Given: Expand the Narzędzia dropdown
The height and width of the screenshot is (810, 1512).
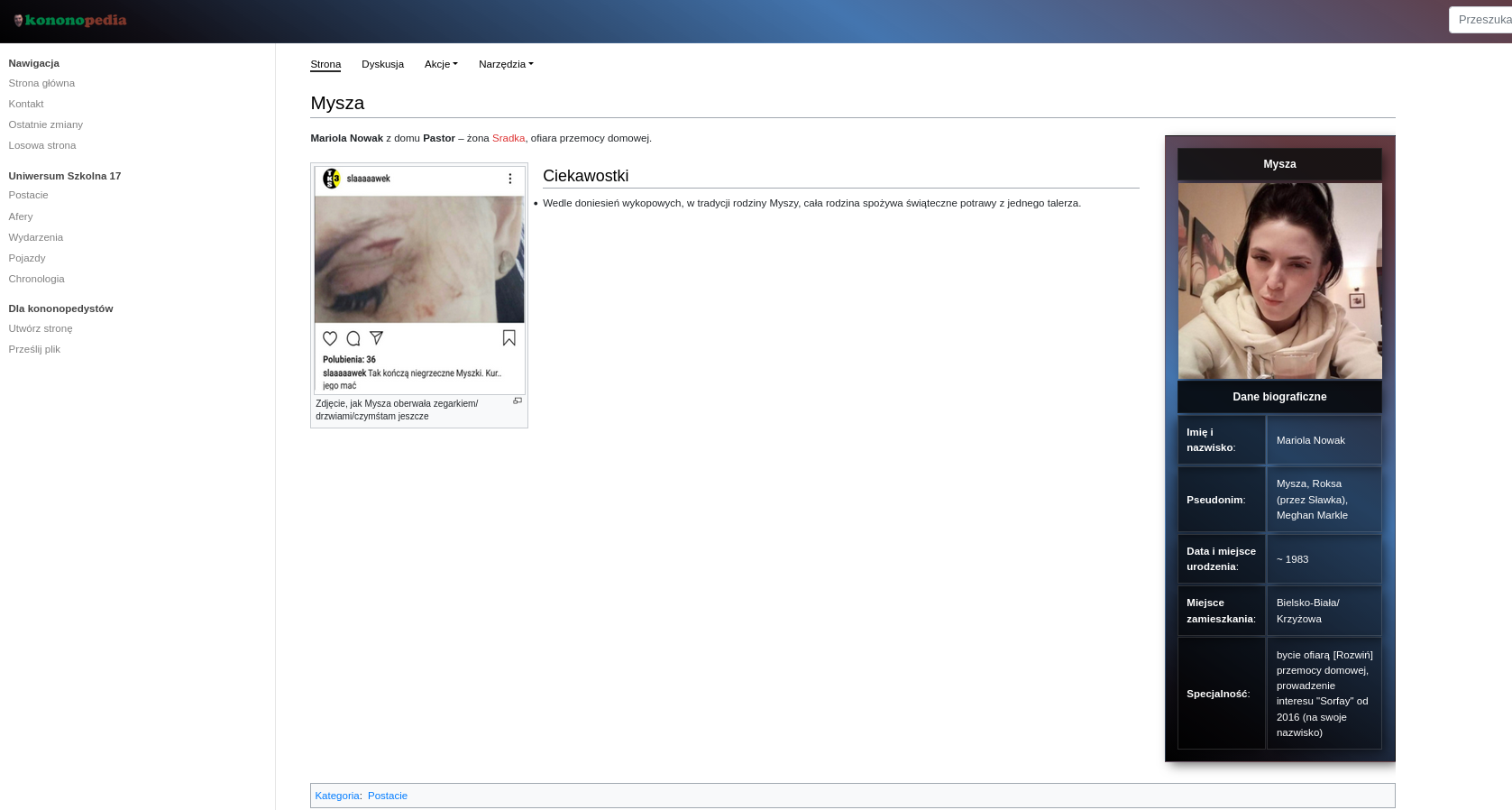Looking at the screenshot, I should tap(506, 64).
